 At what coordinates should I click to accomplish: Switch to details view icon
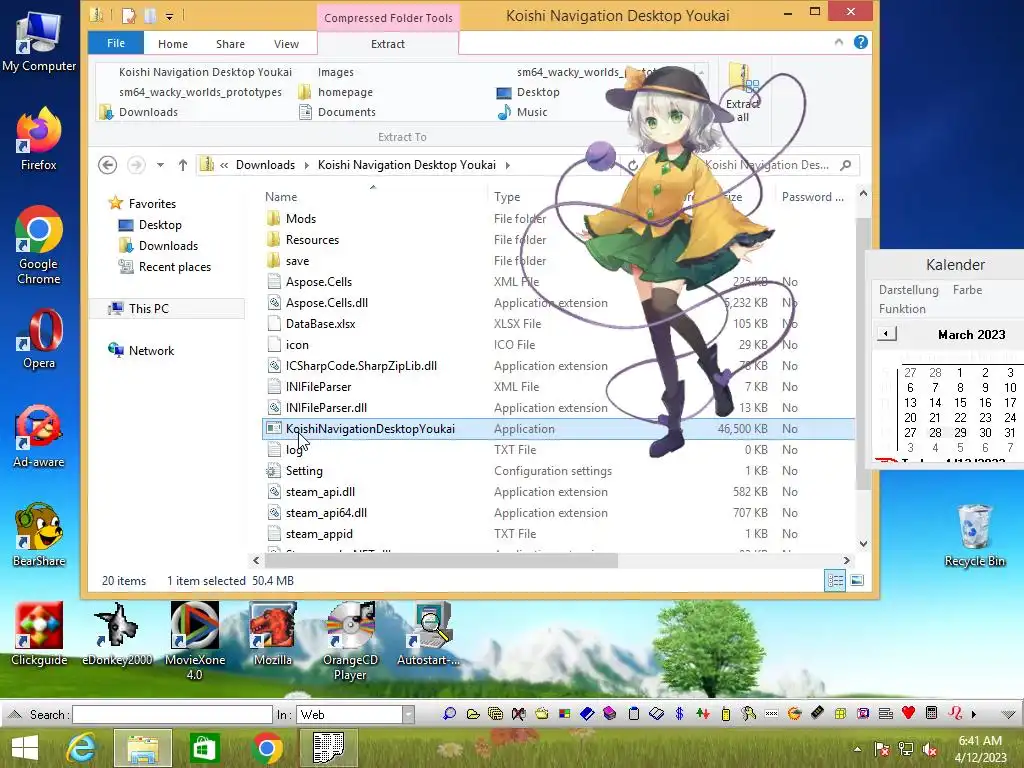pyautogui.click(x=835, y=581)
